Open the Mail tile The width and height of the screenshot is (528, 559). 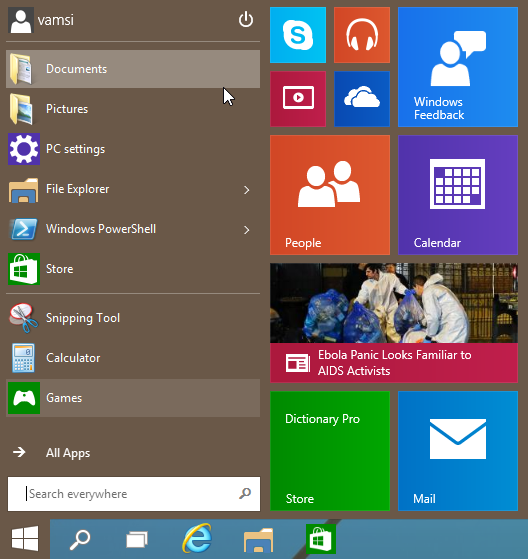(x=458, y=451)
